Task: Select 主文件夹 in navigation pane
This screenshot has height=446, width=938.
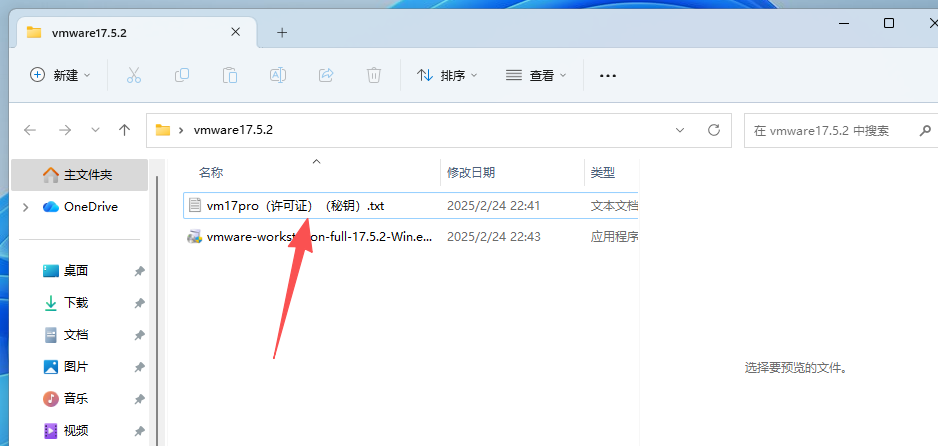Action: 80,175
